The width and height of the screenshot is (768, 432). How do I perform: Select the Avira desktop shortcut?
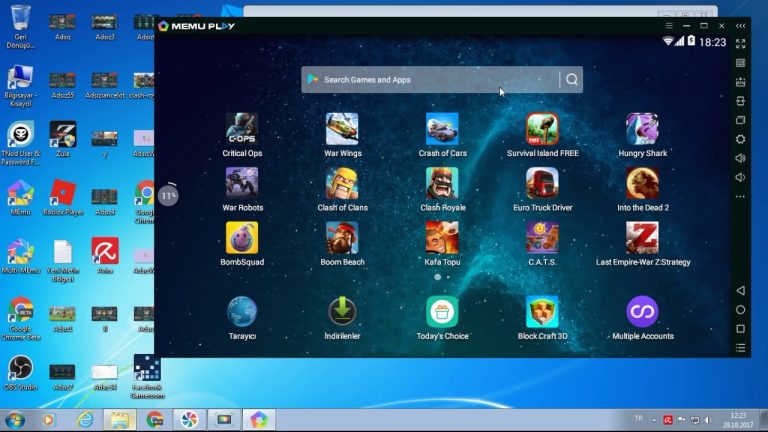pos(105,256)
